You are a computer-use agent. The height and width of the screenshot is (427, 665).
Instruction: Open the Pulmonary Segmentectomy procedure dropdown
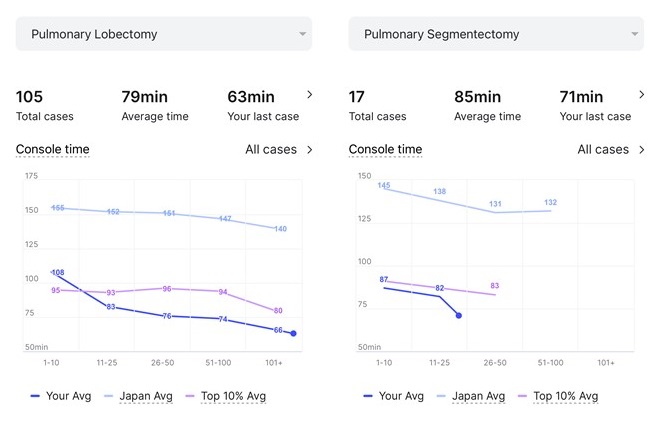[495, 34]
